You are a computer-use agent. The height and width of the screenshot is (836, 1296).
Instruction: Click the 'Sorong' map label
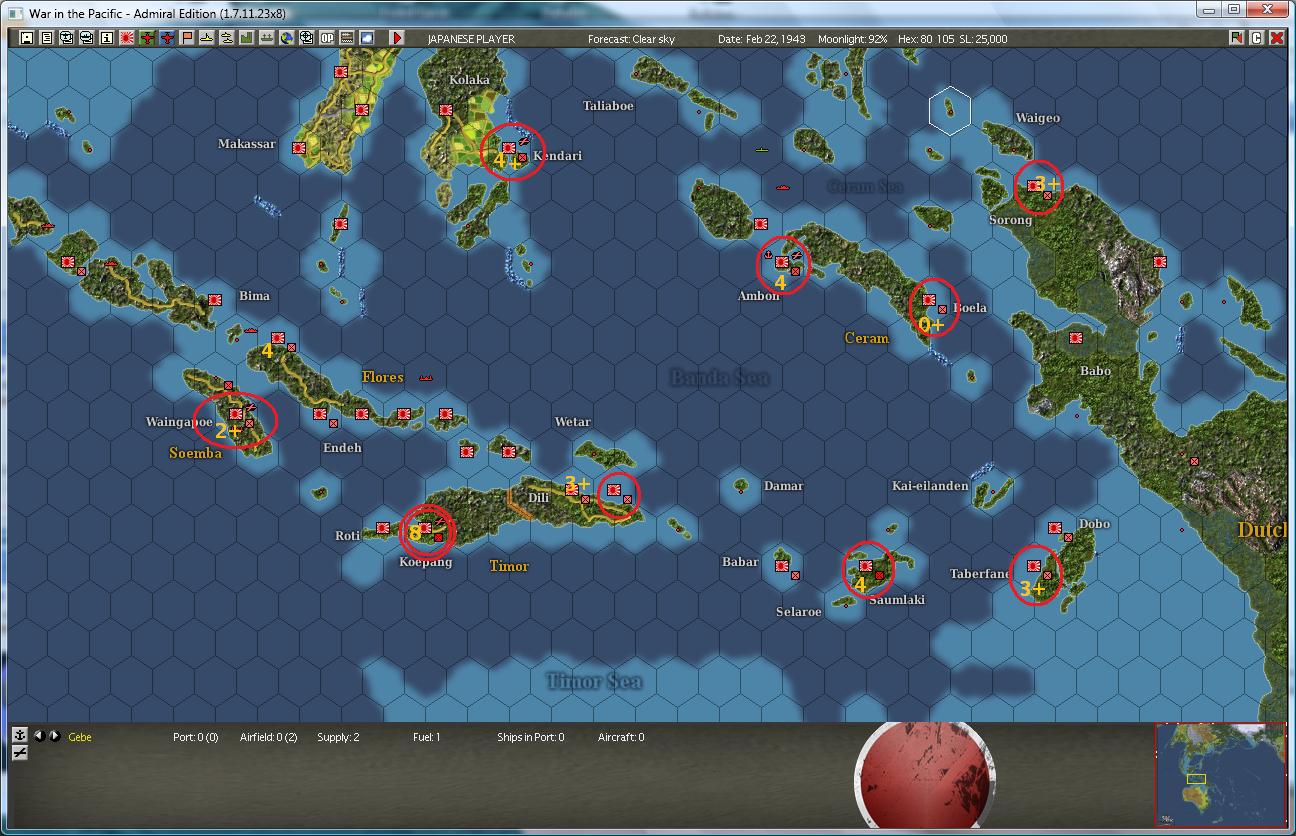1010,220
